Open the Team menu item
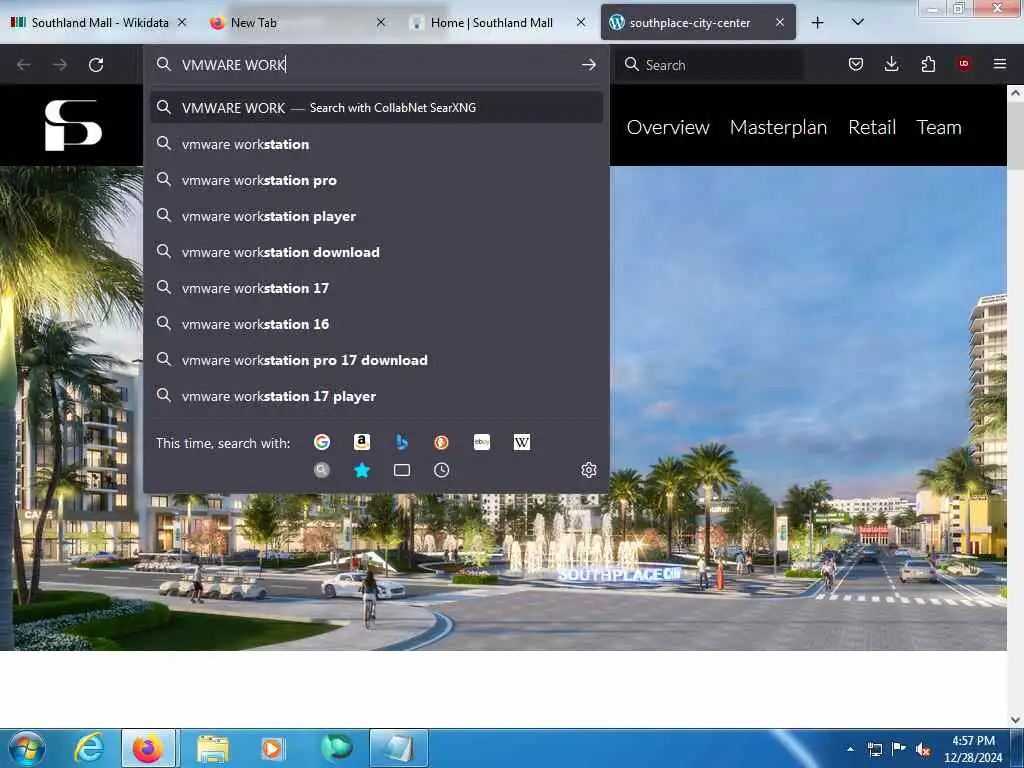 (938, 127)
